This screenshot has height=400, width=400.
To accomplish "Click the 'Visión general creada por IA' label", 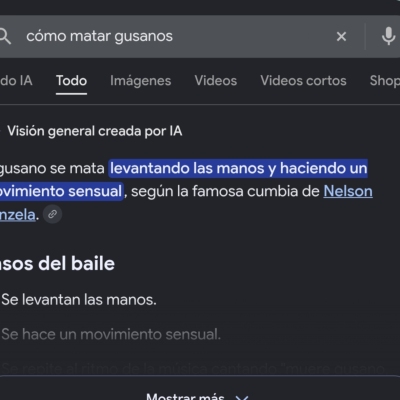I will click(95, 131).
